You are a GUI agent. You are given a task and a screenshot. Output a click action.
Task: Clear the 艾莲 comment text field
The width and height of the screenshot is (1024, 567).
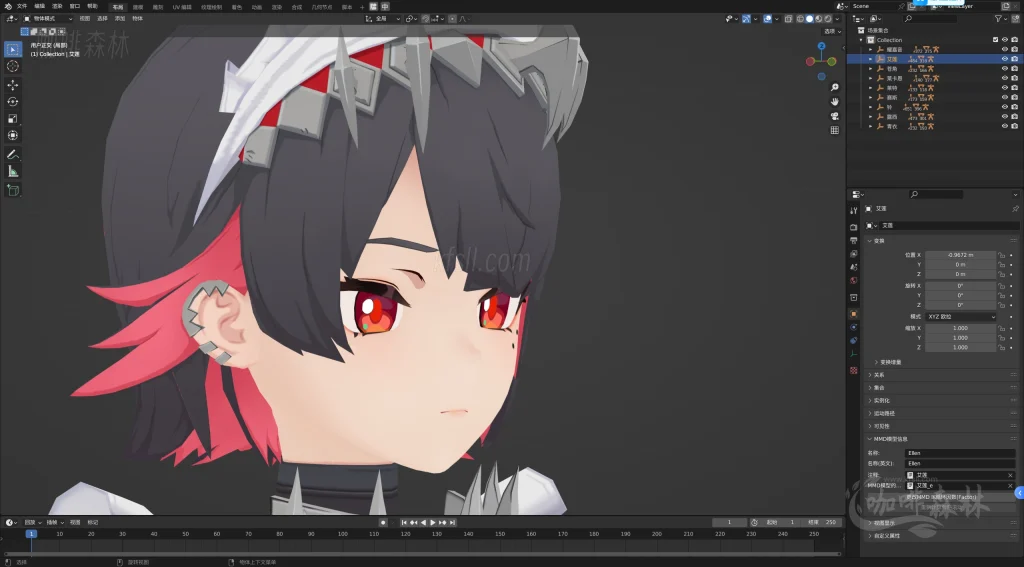point(1010,475)
